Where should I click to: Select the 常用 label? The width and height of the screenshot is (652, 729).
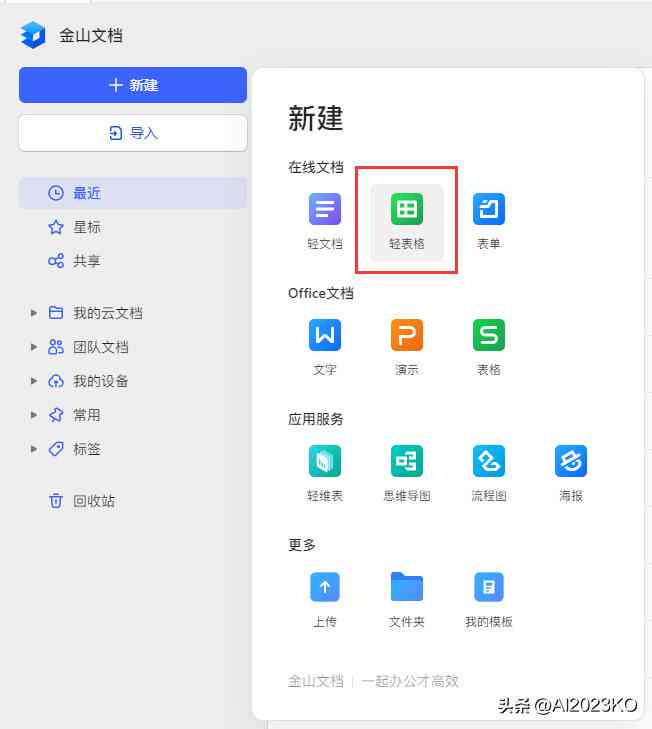click(86, 415)
